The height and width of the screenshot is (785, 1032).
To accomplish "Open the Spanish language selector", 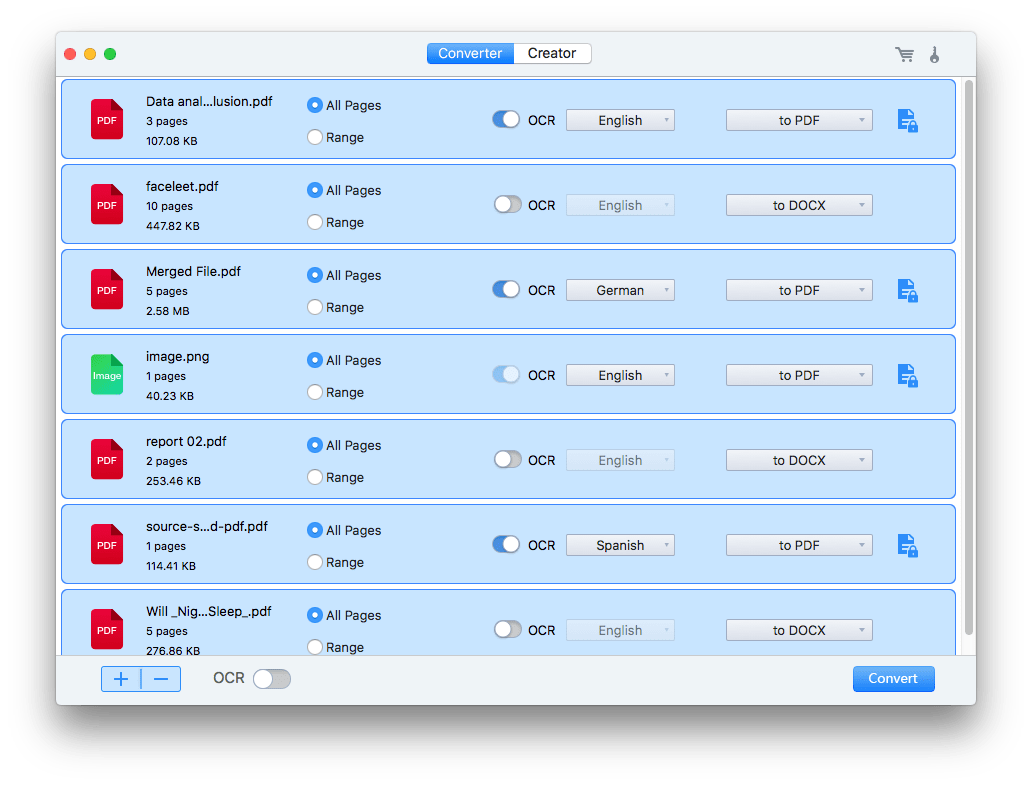I will [x=620, y=544].
